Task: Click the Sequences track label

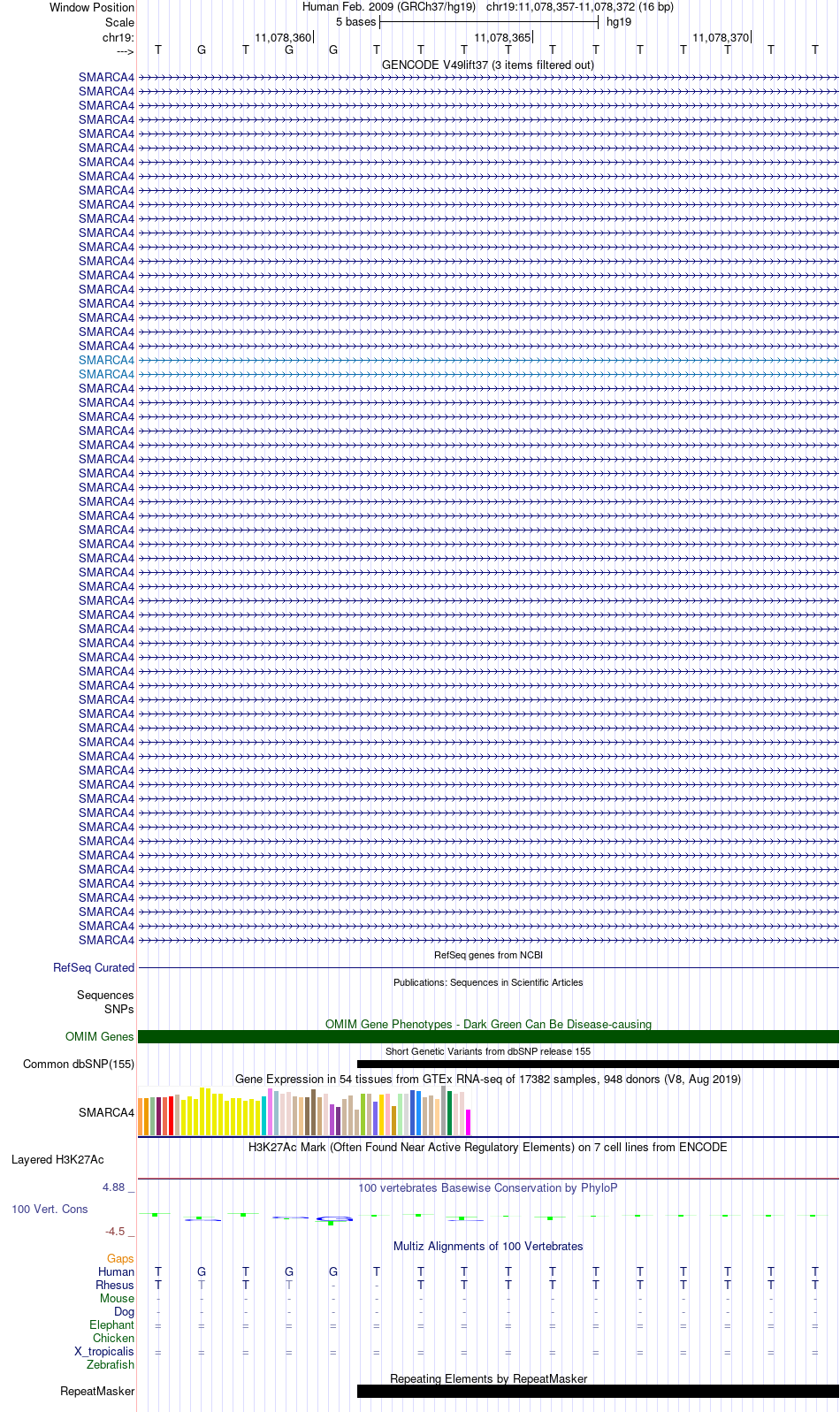Action: point(105,995)
